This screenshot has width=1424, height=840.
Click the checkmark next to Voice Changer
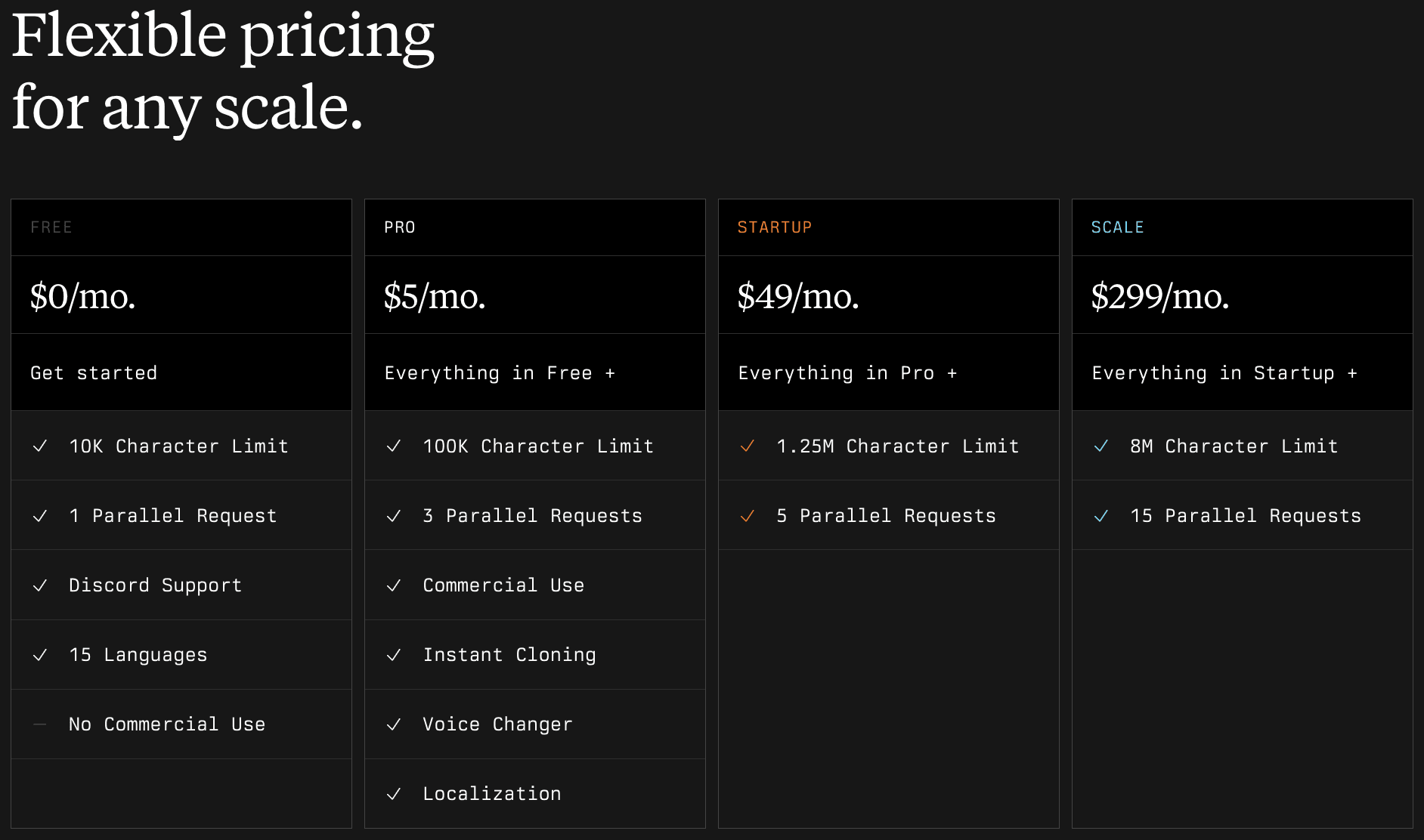point(394,724)
